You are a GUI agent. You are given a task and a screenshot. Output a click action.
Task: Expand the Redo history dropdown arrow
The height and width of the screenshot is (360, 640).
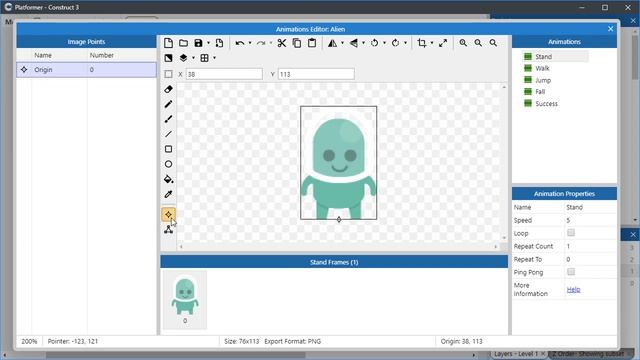tap(271, 43)
